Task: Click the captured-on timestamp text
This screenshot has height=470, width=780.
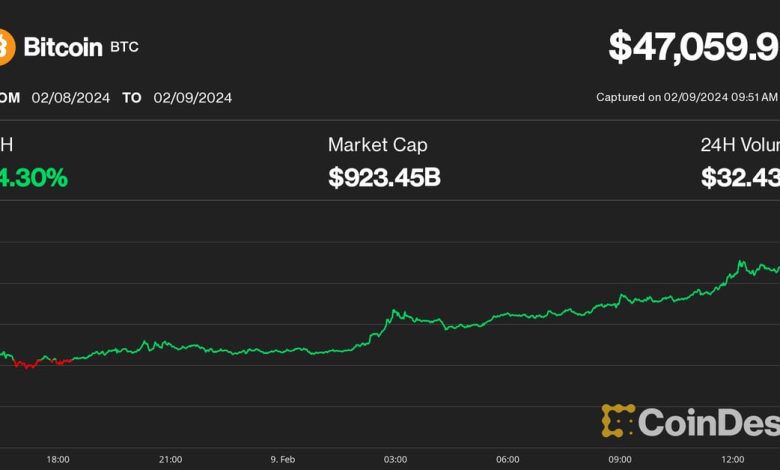Action: click(x=687, y=97)
